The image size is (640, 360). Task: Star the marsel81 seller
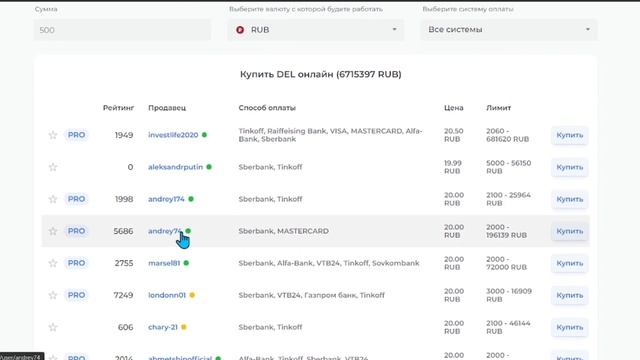pos(53,263)
